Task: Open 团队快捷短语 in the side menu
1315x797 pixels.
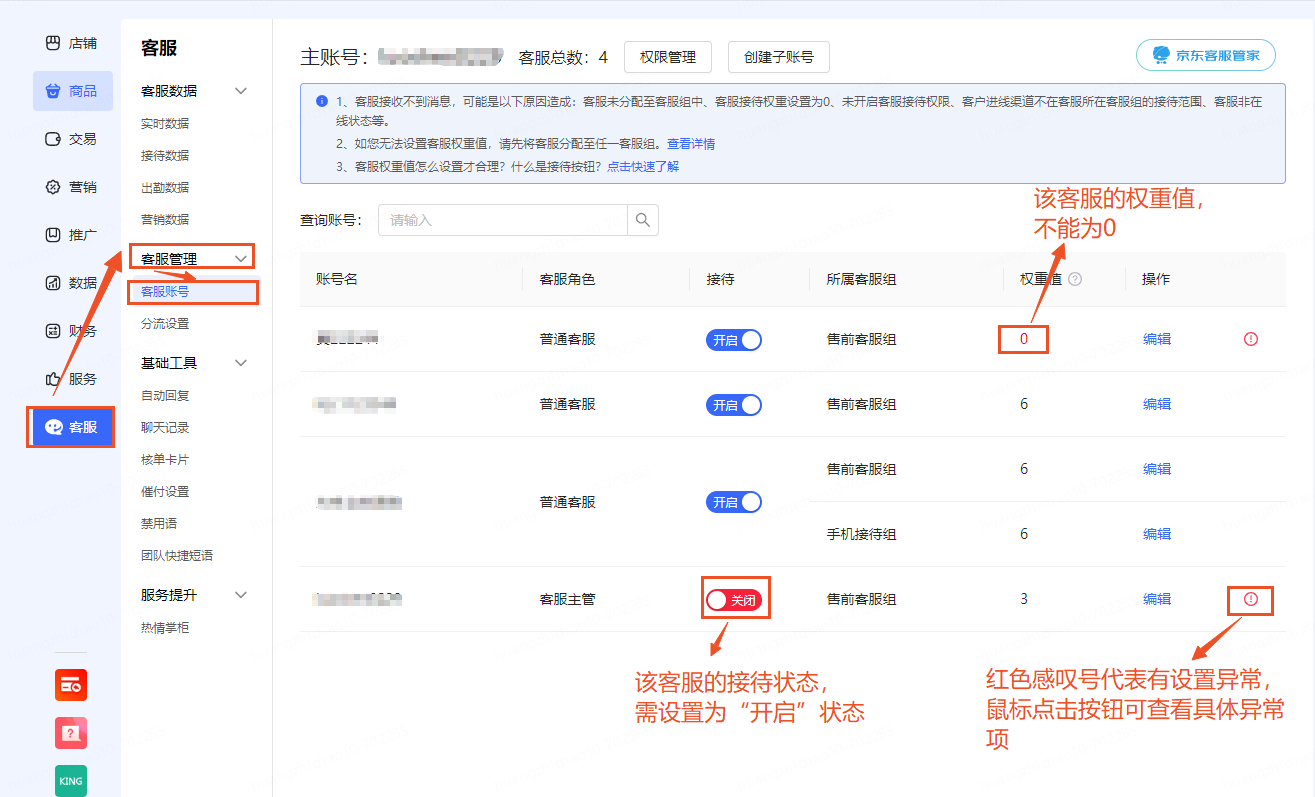Action: tap(177, 556)
